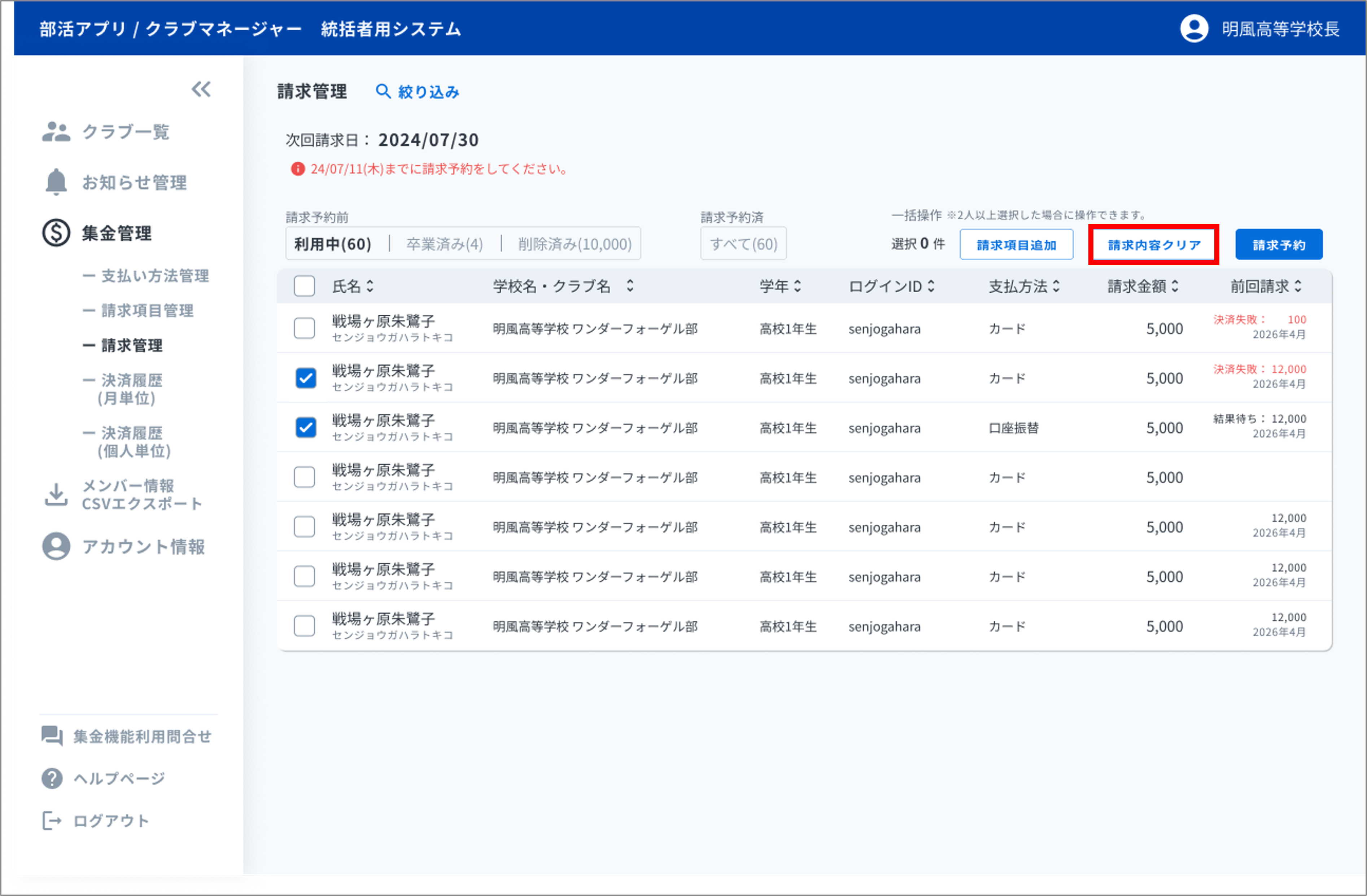Click the ヘルプページ question mark icon

[52, 778]
